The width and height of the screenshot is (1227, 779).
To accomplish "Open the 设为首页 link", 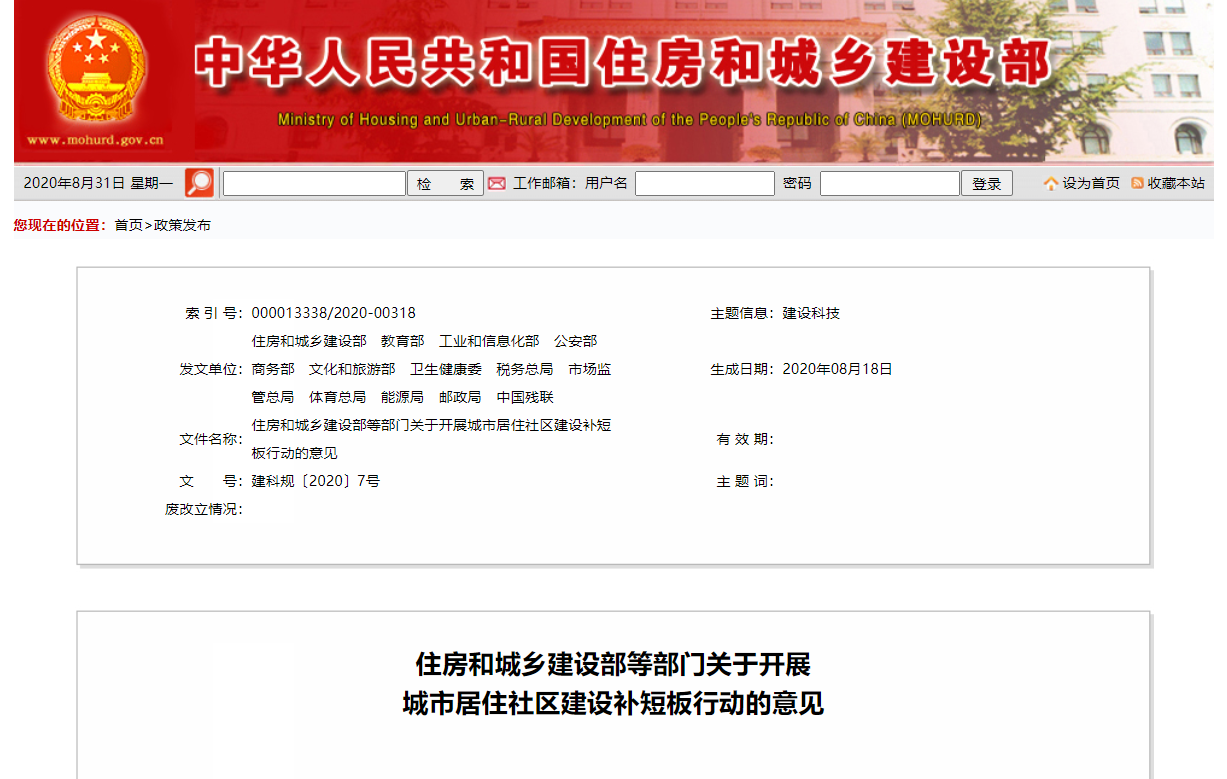I will click(x=1091, y=184).
